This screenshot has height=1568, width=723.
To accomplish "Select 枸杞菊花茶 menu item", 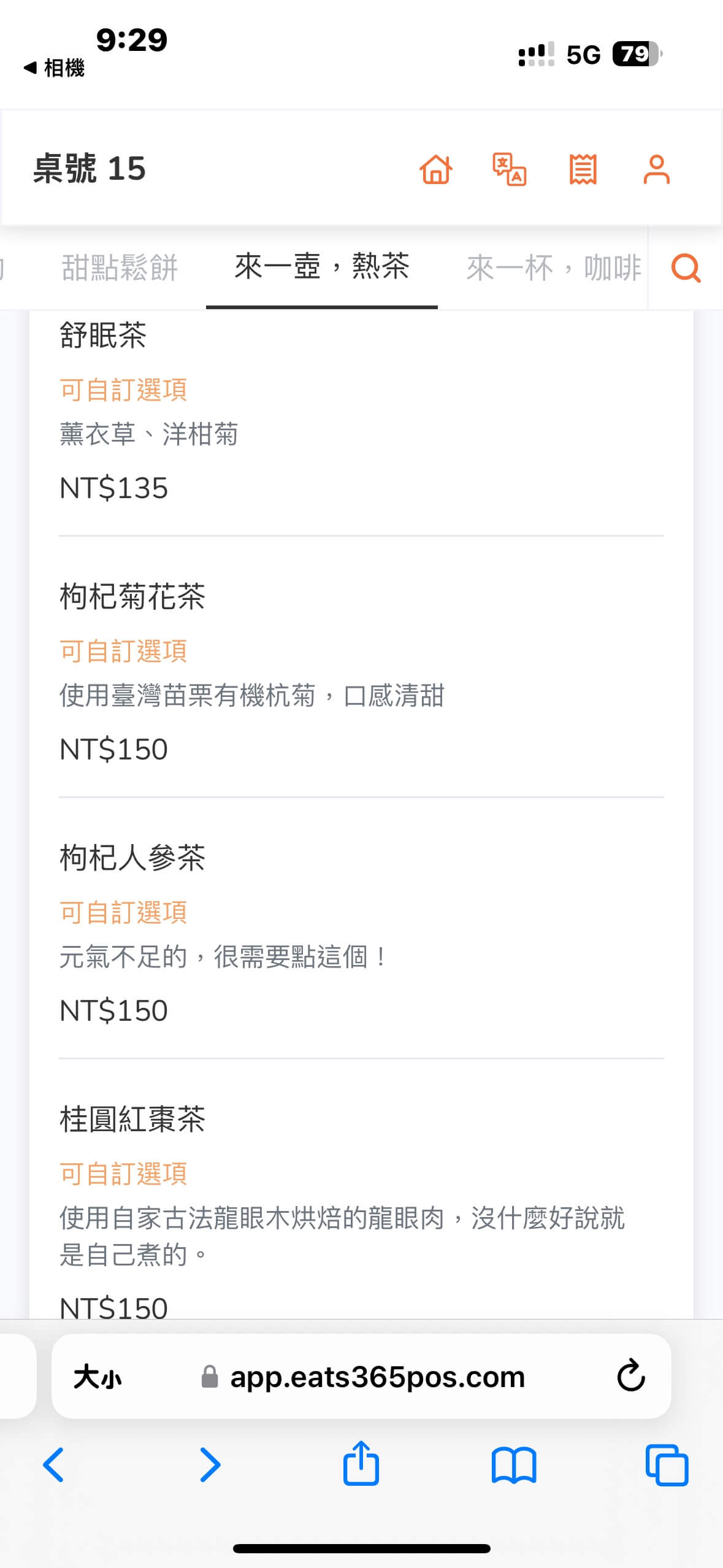I will 132,597.
